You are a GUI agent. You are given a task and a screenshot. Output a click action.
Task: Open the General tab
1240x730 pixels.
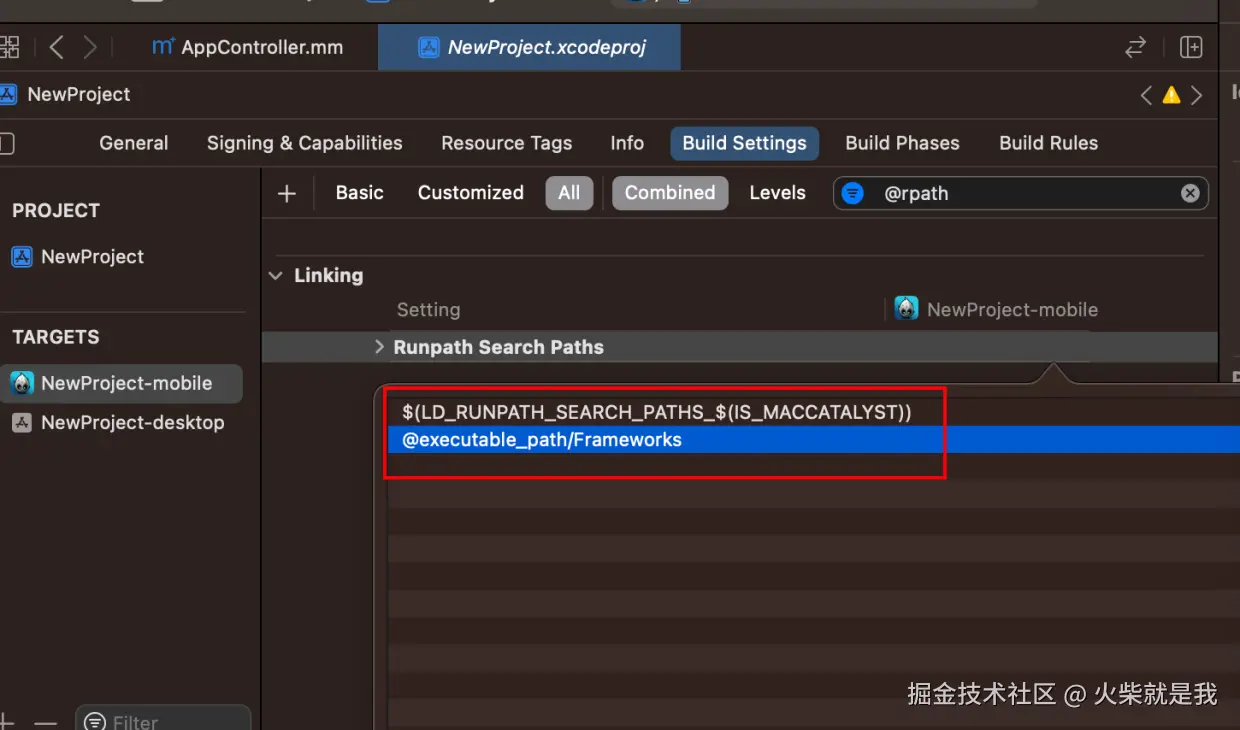click(134, 143)
